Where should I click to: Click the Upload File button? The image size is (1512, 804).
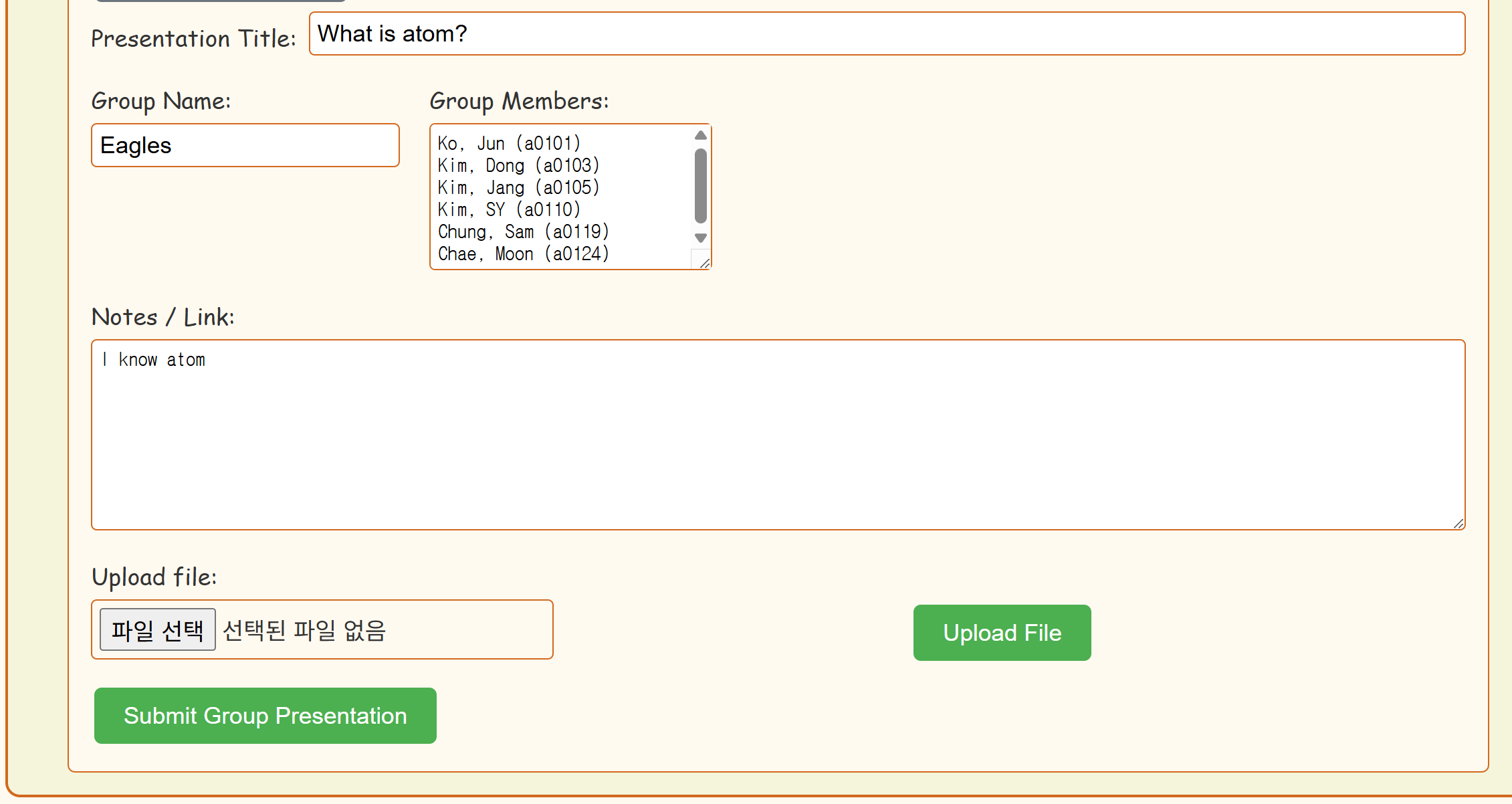click(x=1001, y=632)
